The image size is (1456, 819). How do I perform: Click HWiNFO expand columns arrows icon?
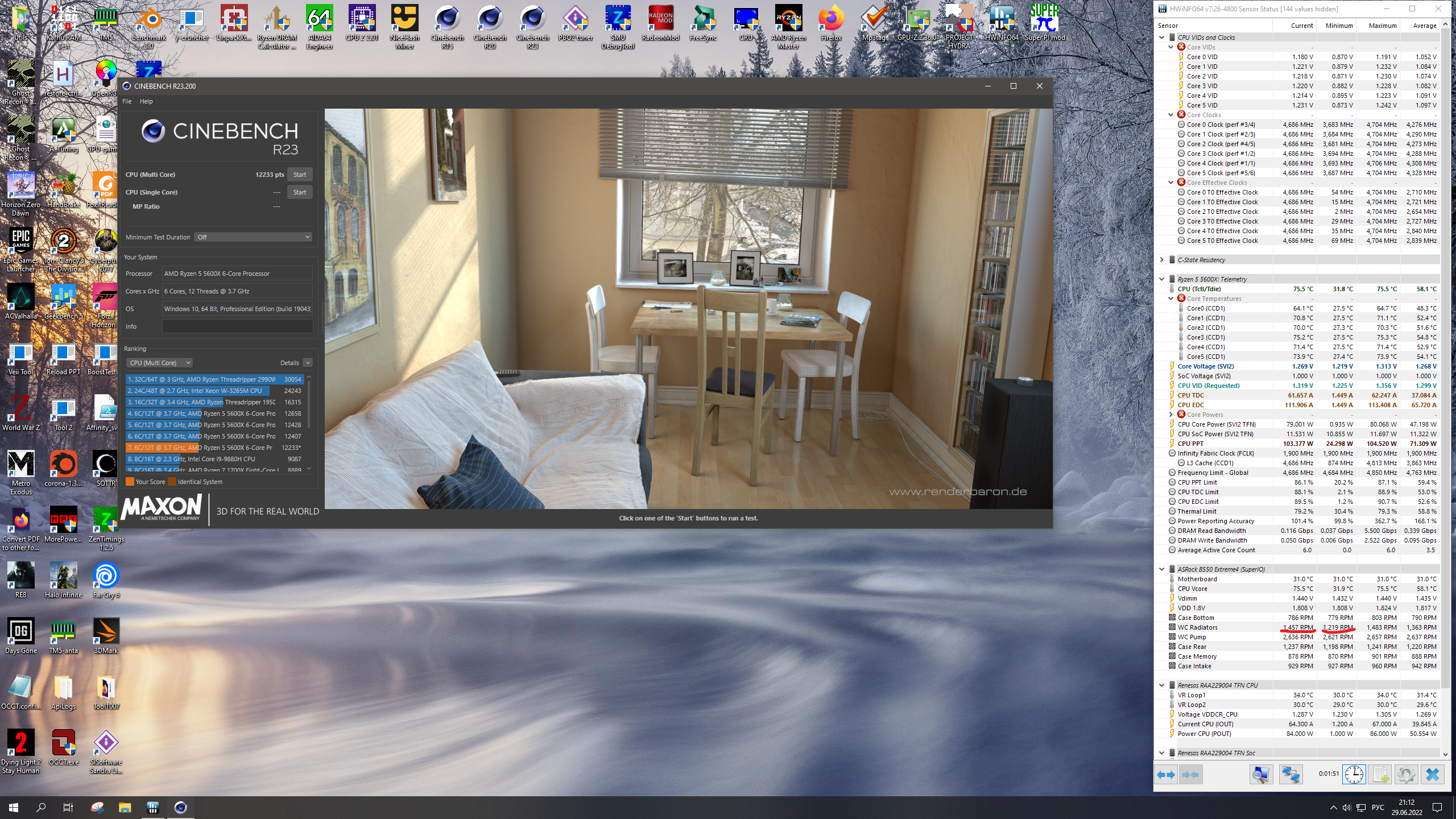click(x=1166, y=774)
